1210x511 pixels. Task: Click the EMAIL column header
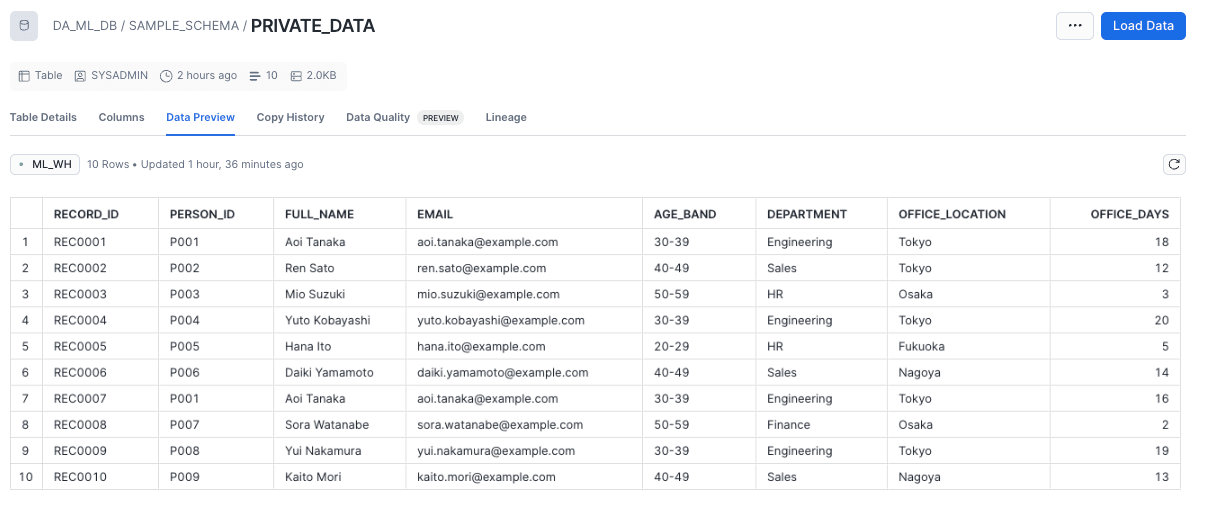(435, 214)
